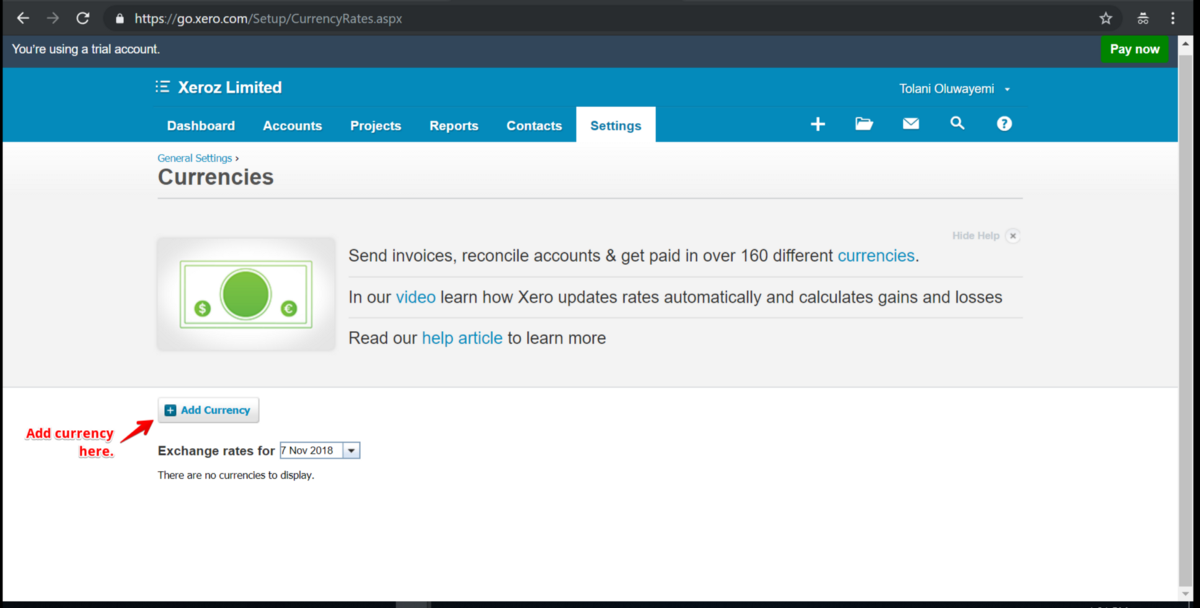
Task: Reload the page with refresh icon
Action: pos(83,18)
